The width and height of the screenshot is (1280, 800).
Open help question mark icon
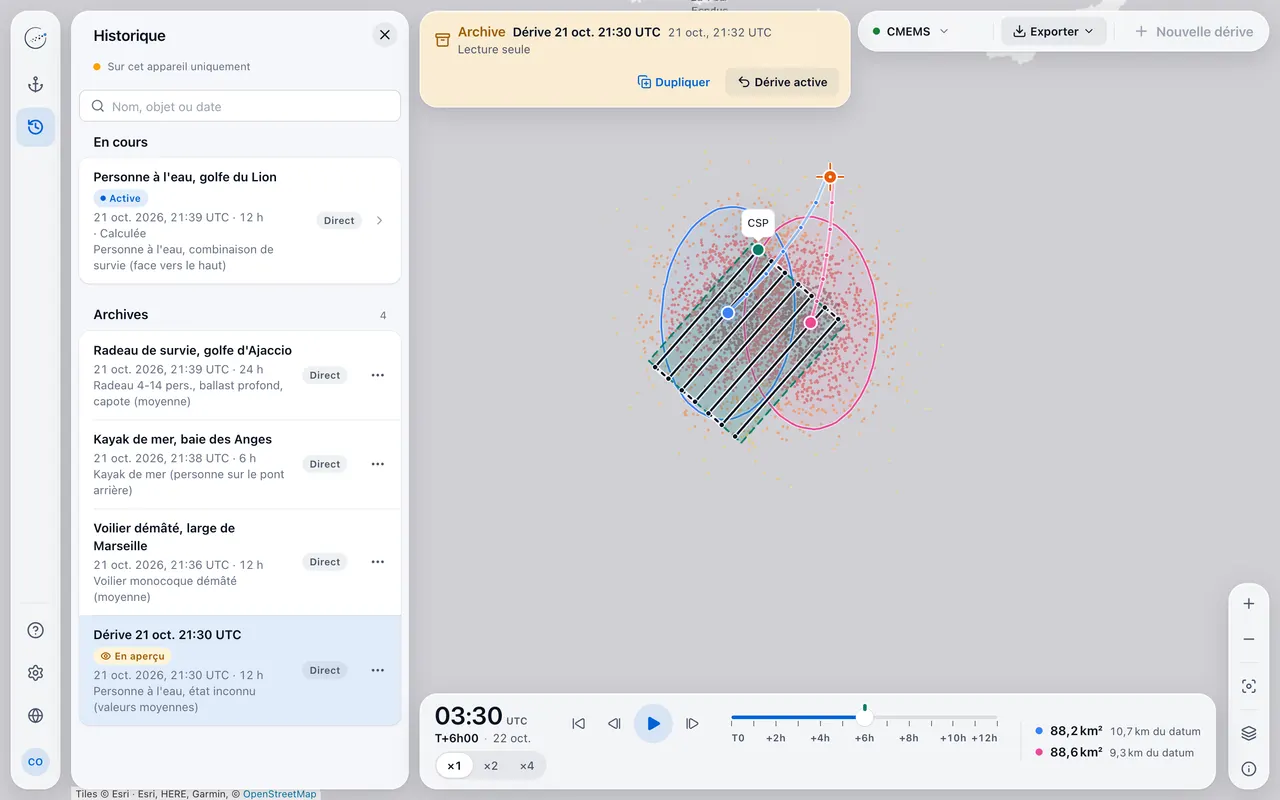[x=35, y=630]
